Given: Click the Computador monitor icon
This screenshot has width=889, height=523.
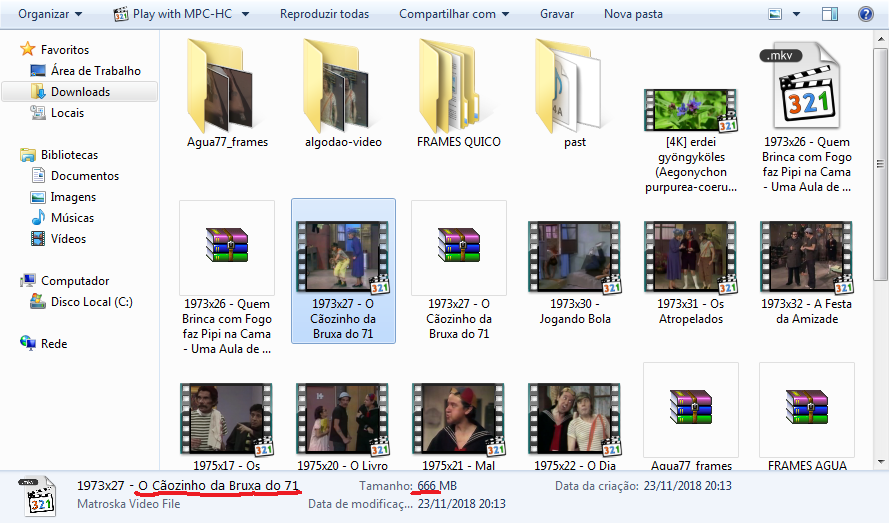Looking at the screenshot, I should [28, 280].
